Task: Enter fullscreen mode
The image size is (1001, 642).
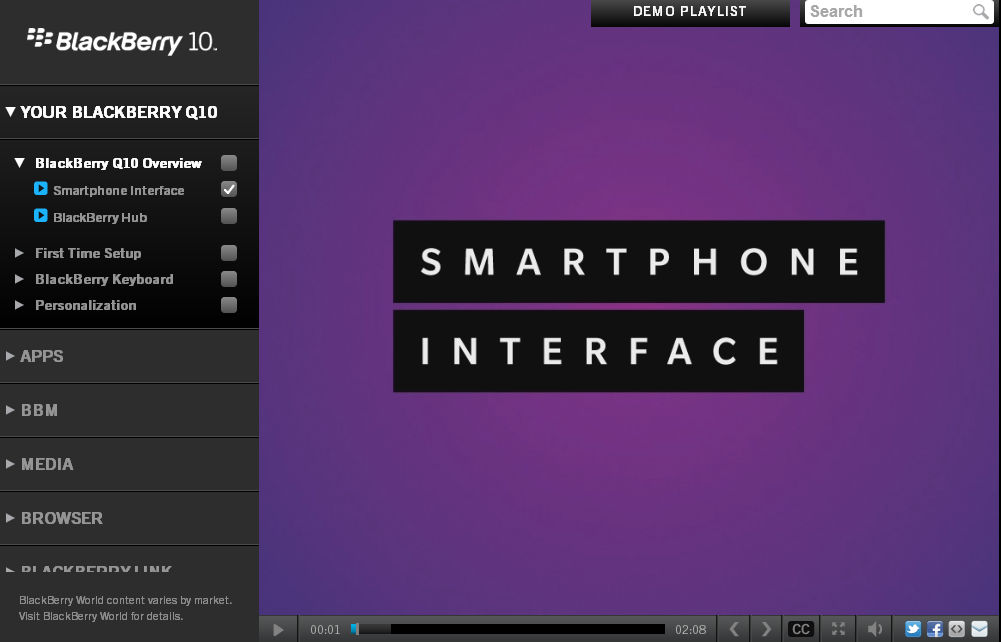Action: tap(838, 629)
